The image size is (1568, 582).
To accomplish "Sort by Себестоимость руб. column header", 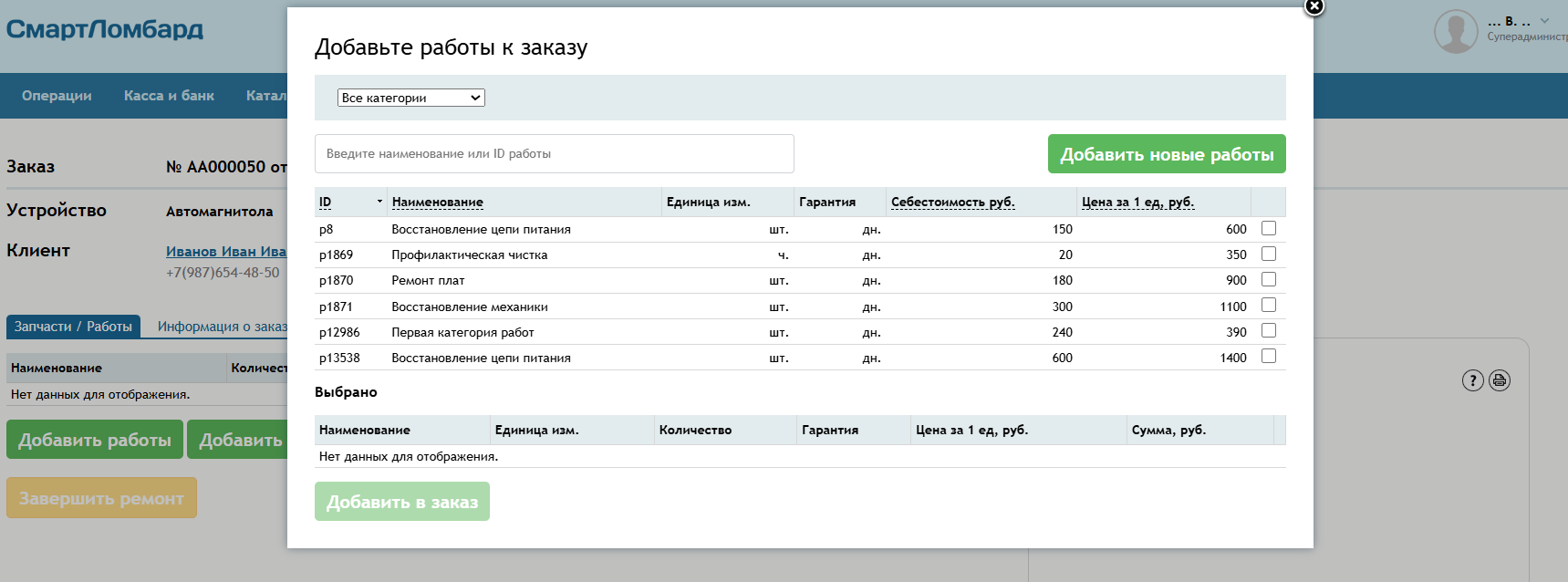I will pos(952,203).
